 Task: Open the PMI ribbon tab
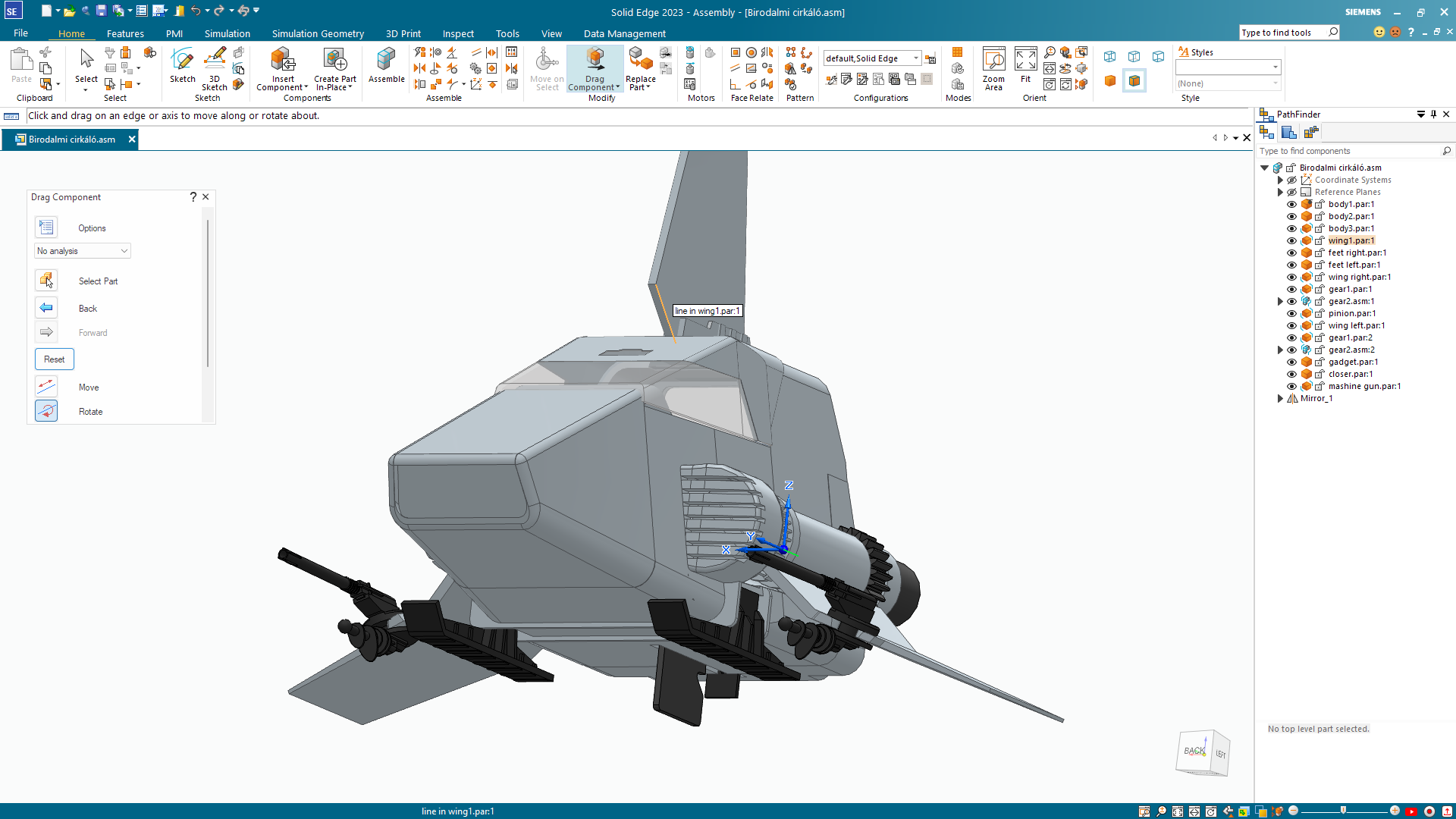[x=174, y=33]
